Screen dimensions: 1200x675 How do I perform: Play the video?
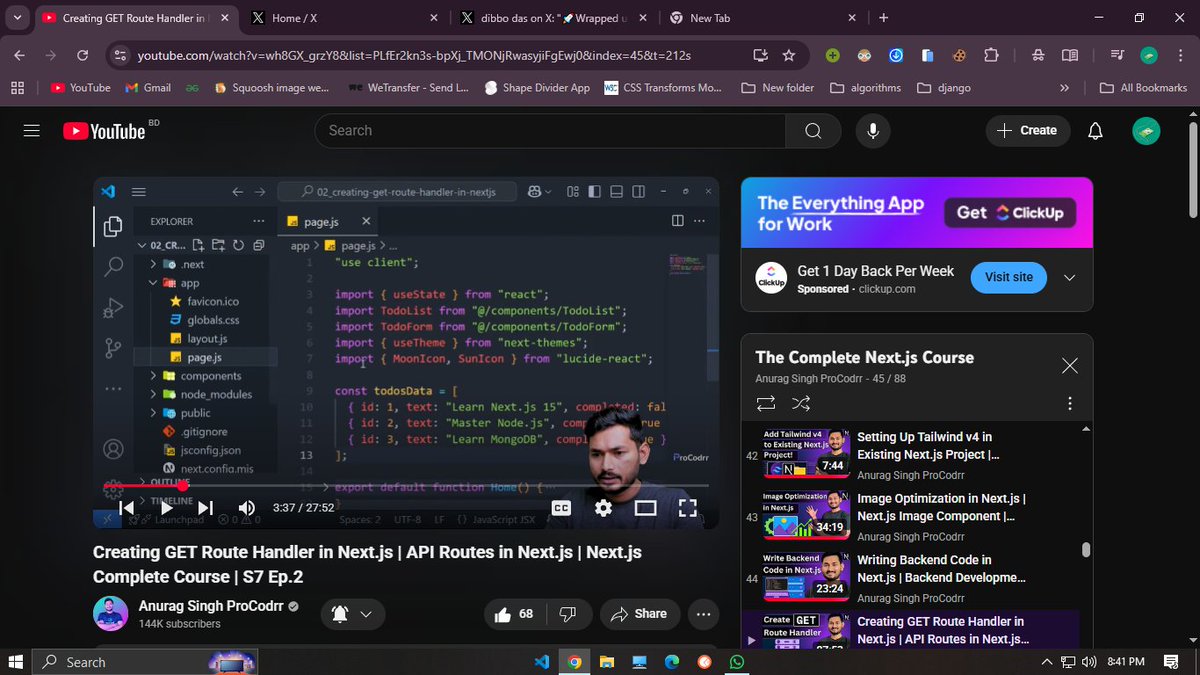click(166, 508)
